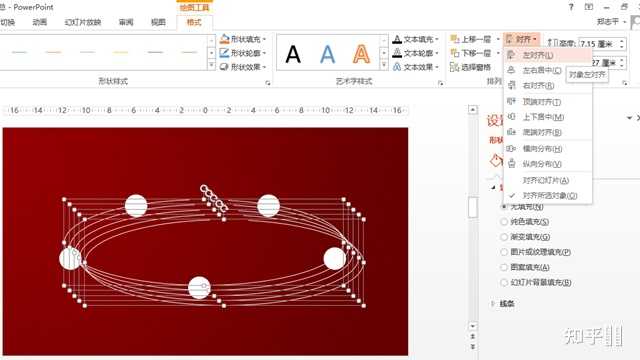Open the 形状轮廓 dropdown
This screenshot has height=360, width=640.
pos(243,53)
